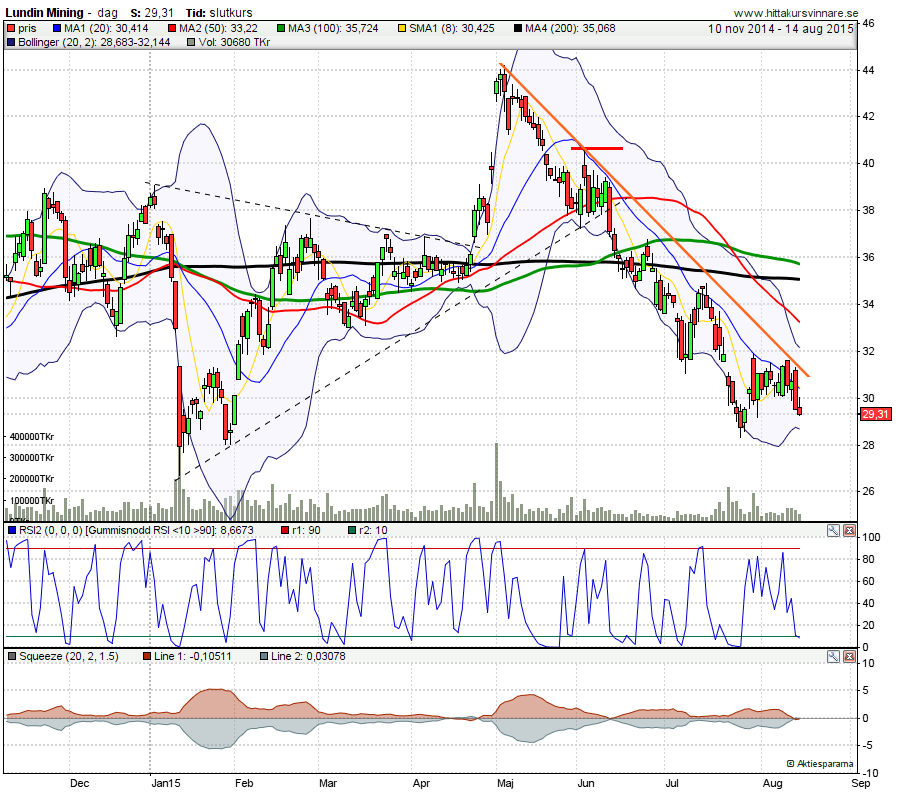This screenshot has width=901, height=796.
Task: Click the gray Squeeze legend swatch
Action: point(12,656)
